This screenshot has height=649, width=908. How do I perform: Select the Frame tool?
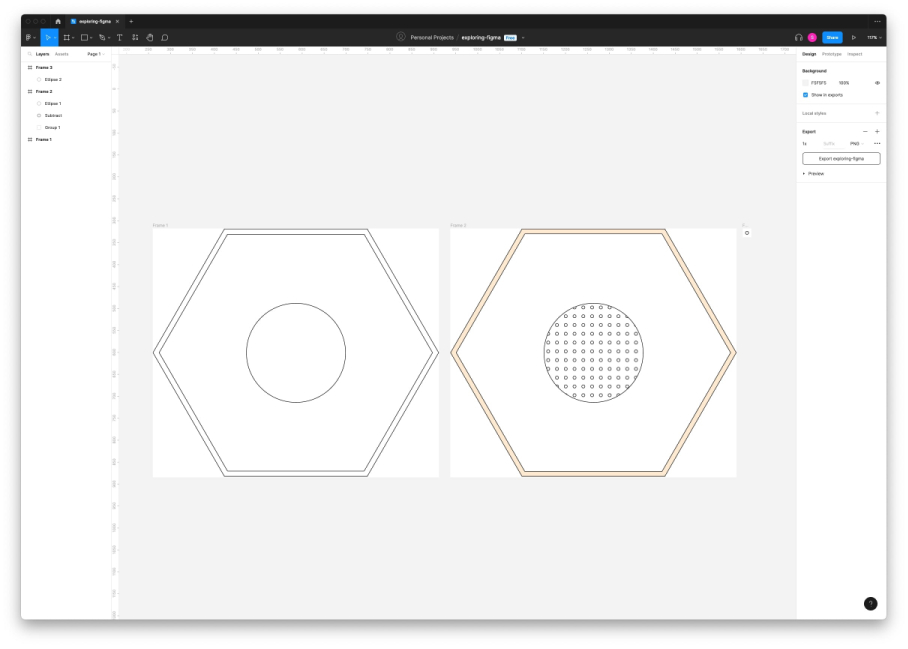(67, 38)
